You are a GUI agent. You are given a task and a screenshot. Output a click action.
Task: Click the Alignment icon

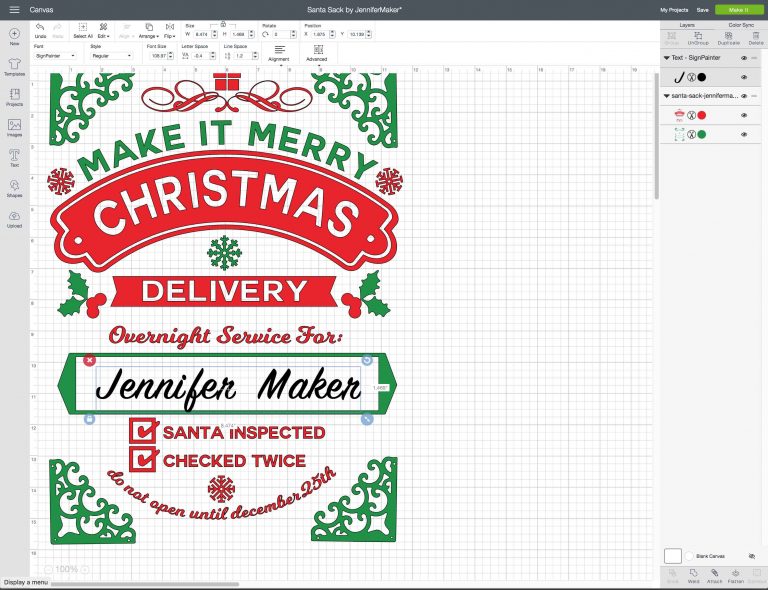[x=279, y=53]
